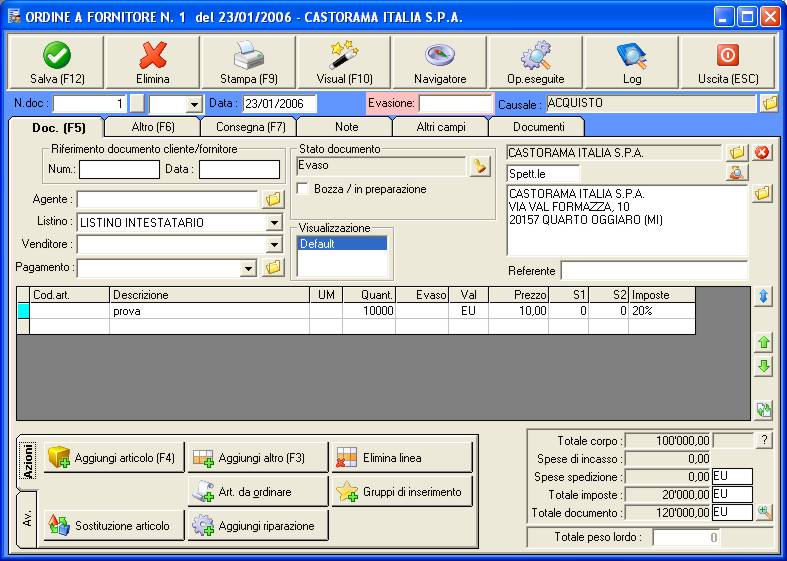Screen dimensions: 787x561
Task: Click Elimina linea button
Action: (402, 458)
